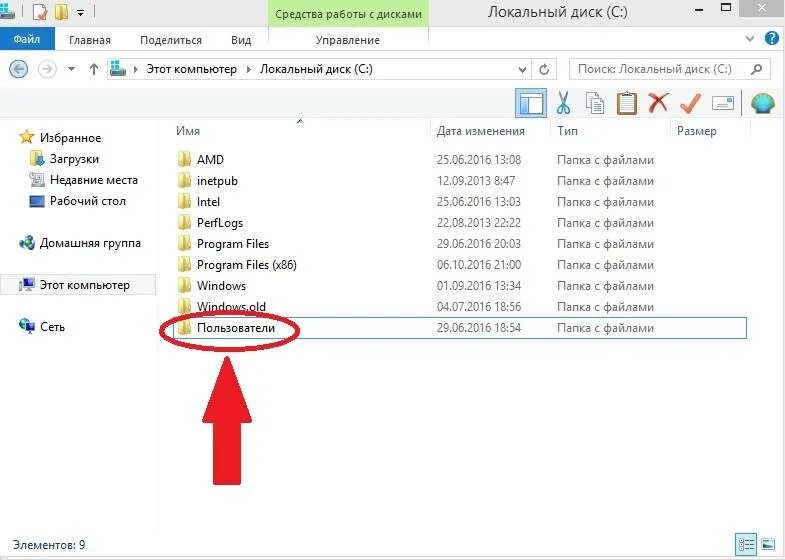Click the date 25.06.2016 13:08

click(x=479, y=160)
